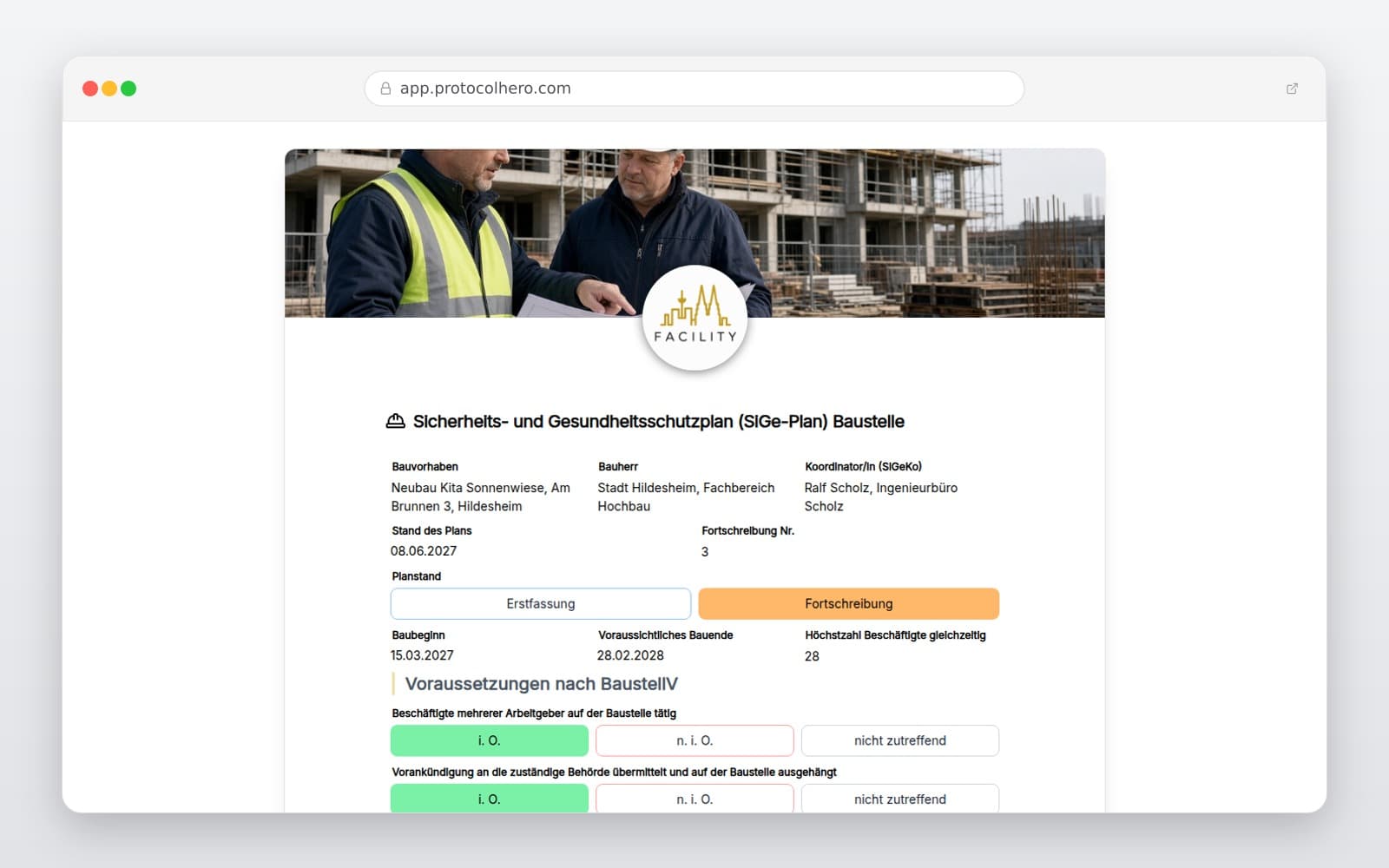Set 'Vorankündigung' row to nicht zutreffend
The width and height of the screenshot is (1389, 868).
900,799
